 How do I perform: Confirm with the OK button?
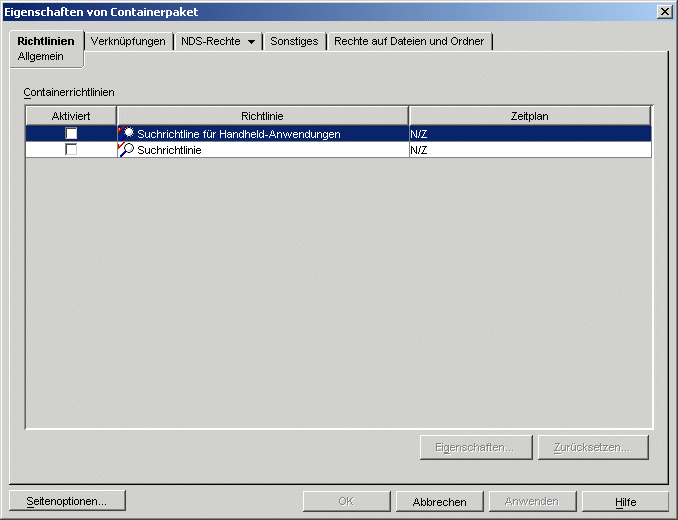346,501
